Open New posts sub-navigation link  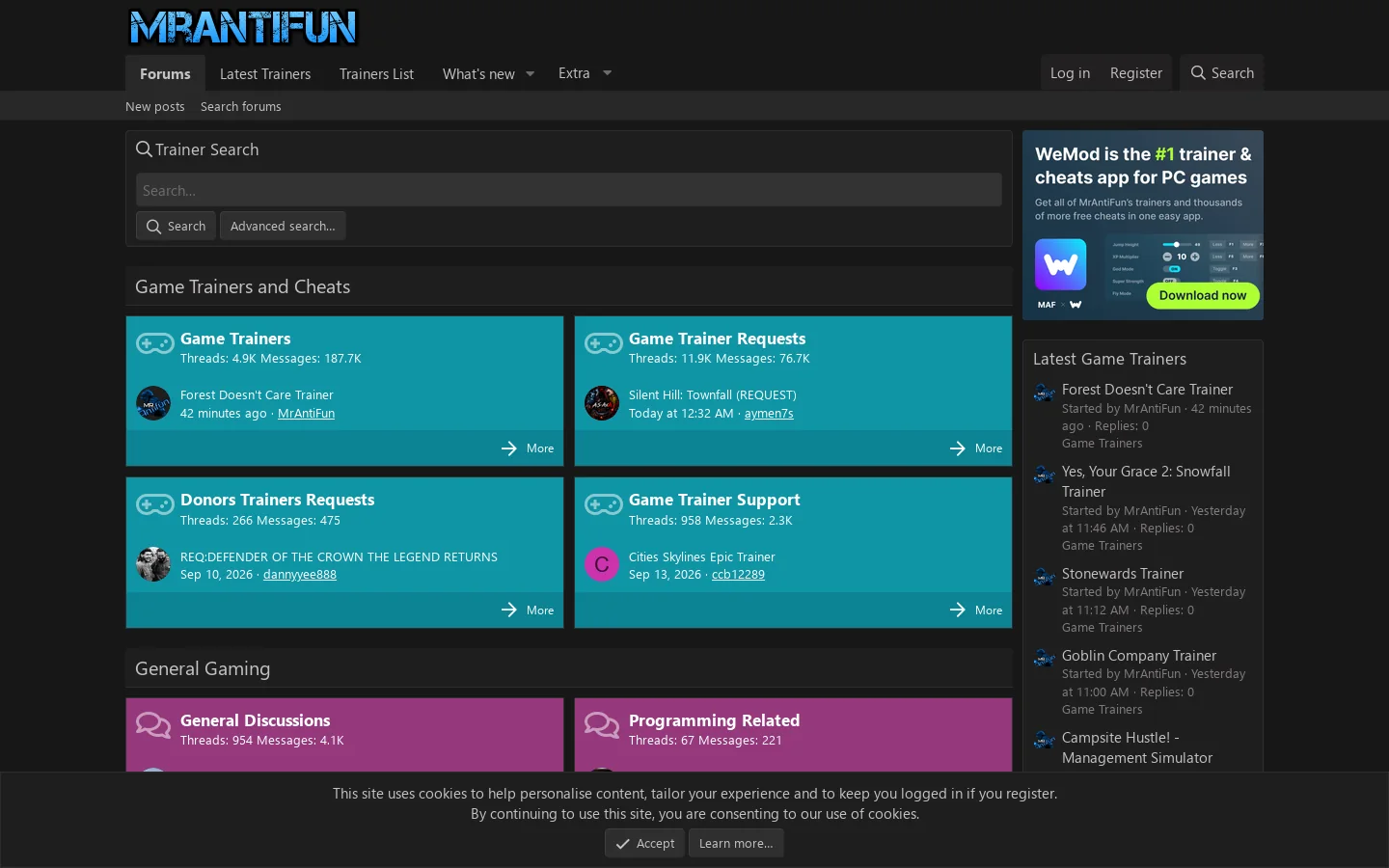coord(154,106)
